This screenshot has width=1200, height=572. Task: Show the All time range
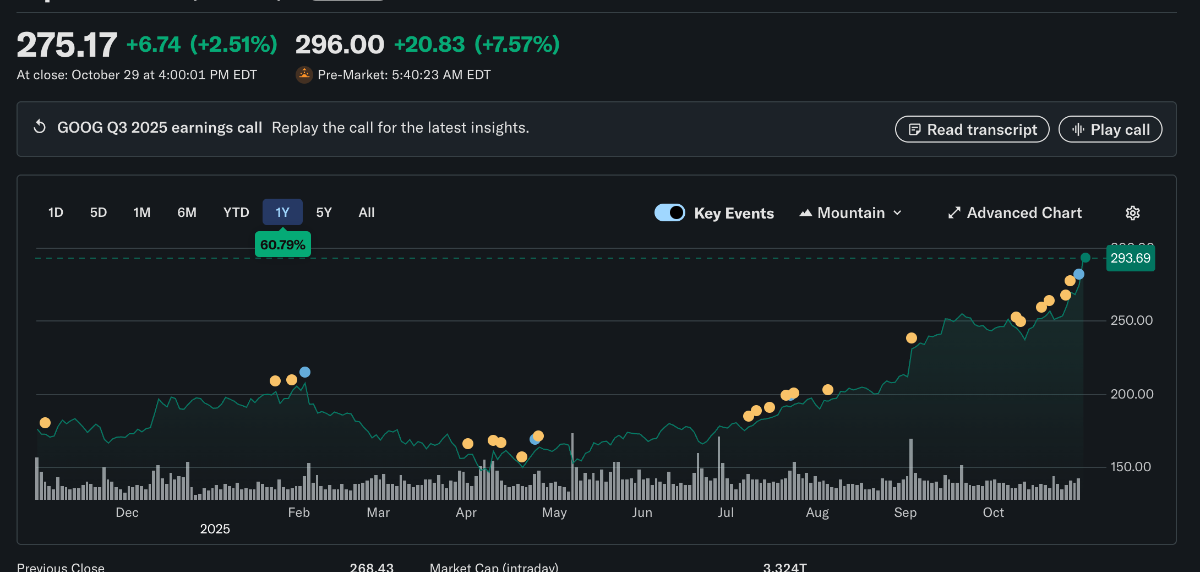pyautogui.click(x=367, y=212)
